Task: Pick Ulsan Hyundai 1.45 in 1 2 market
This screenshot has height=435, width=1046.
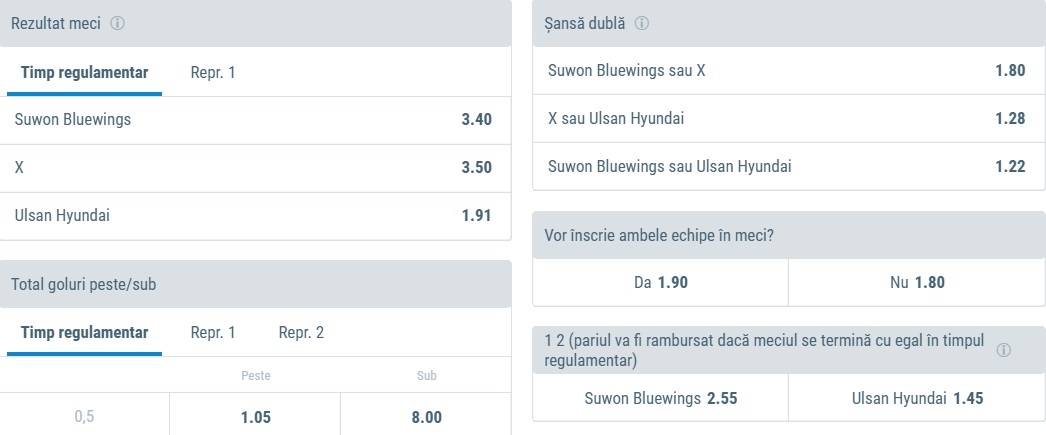Action: pos(916,398)
